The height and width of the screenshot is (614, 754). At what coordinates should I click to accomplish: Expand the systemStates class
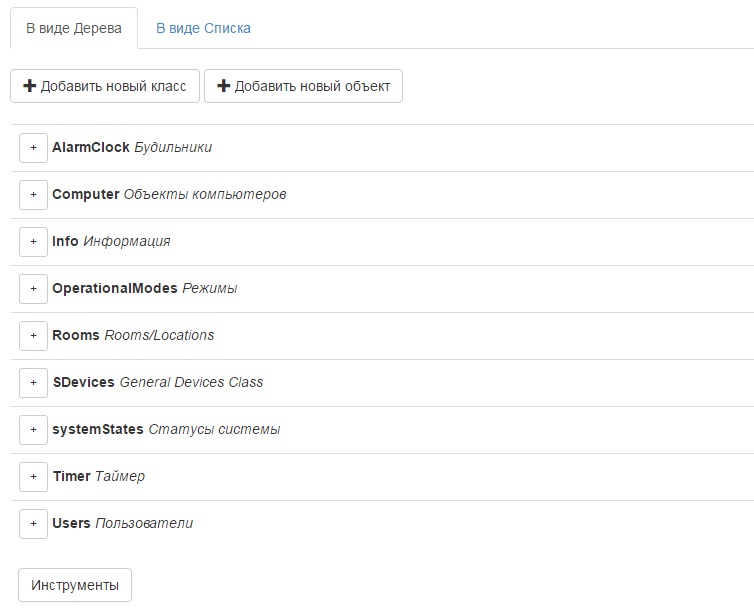coord(33,429)
